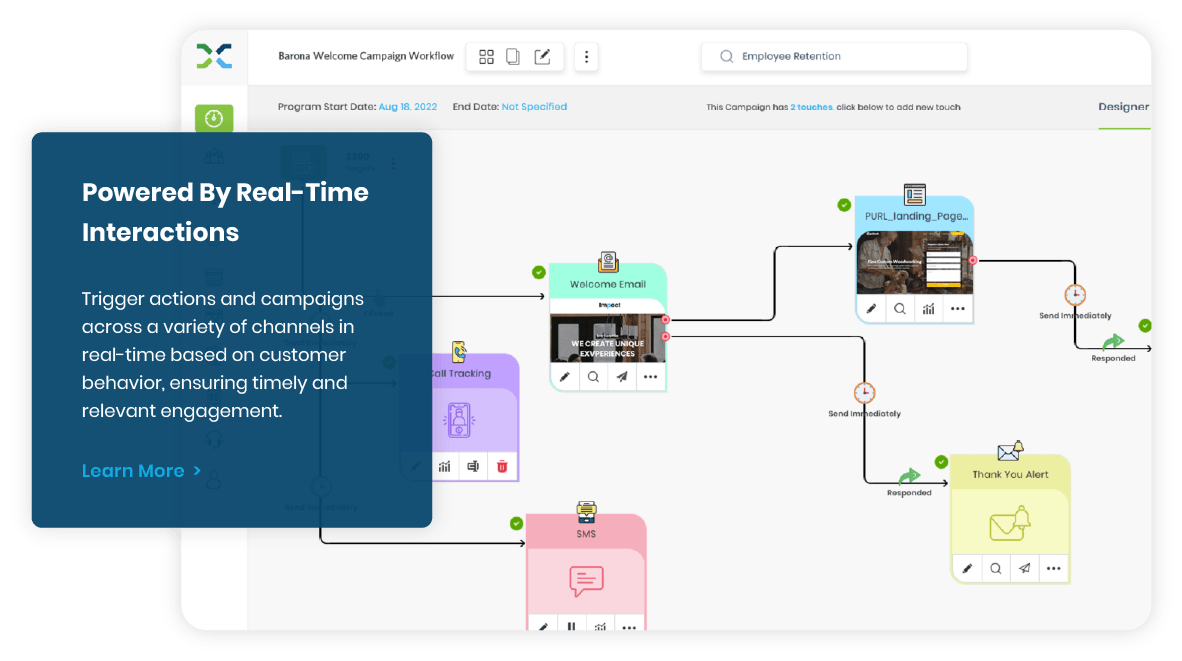The image size is (1182, 661).
Task: Open the grid view icon in the toolbar
Action: pyautogui.click(x=486, y=57)
